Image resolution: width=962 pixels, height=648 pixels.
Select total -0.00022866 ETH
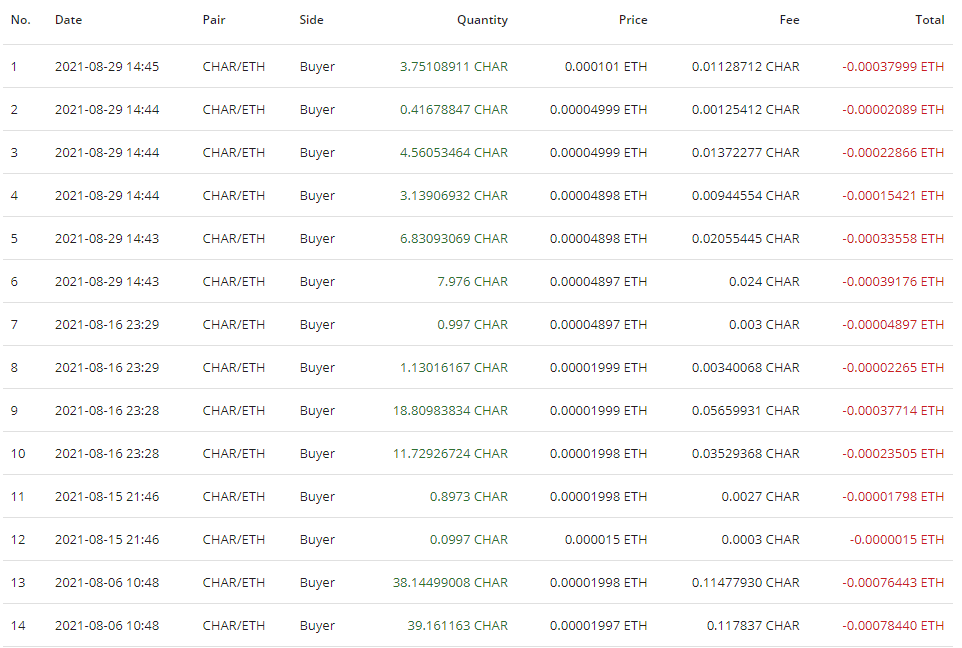[x=893, y=152]
